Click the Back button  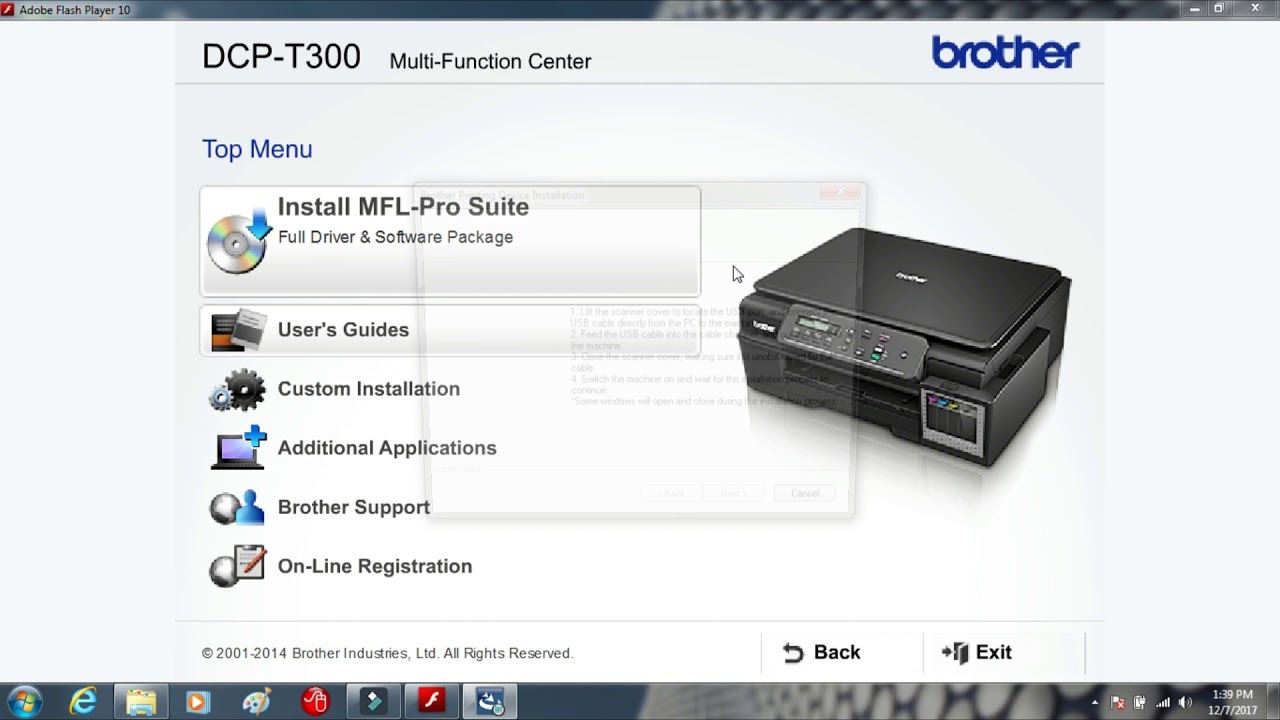[x=822, y=653]
